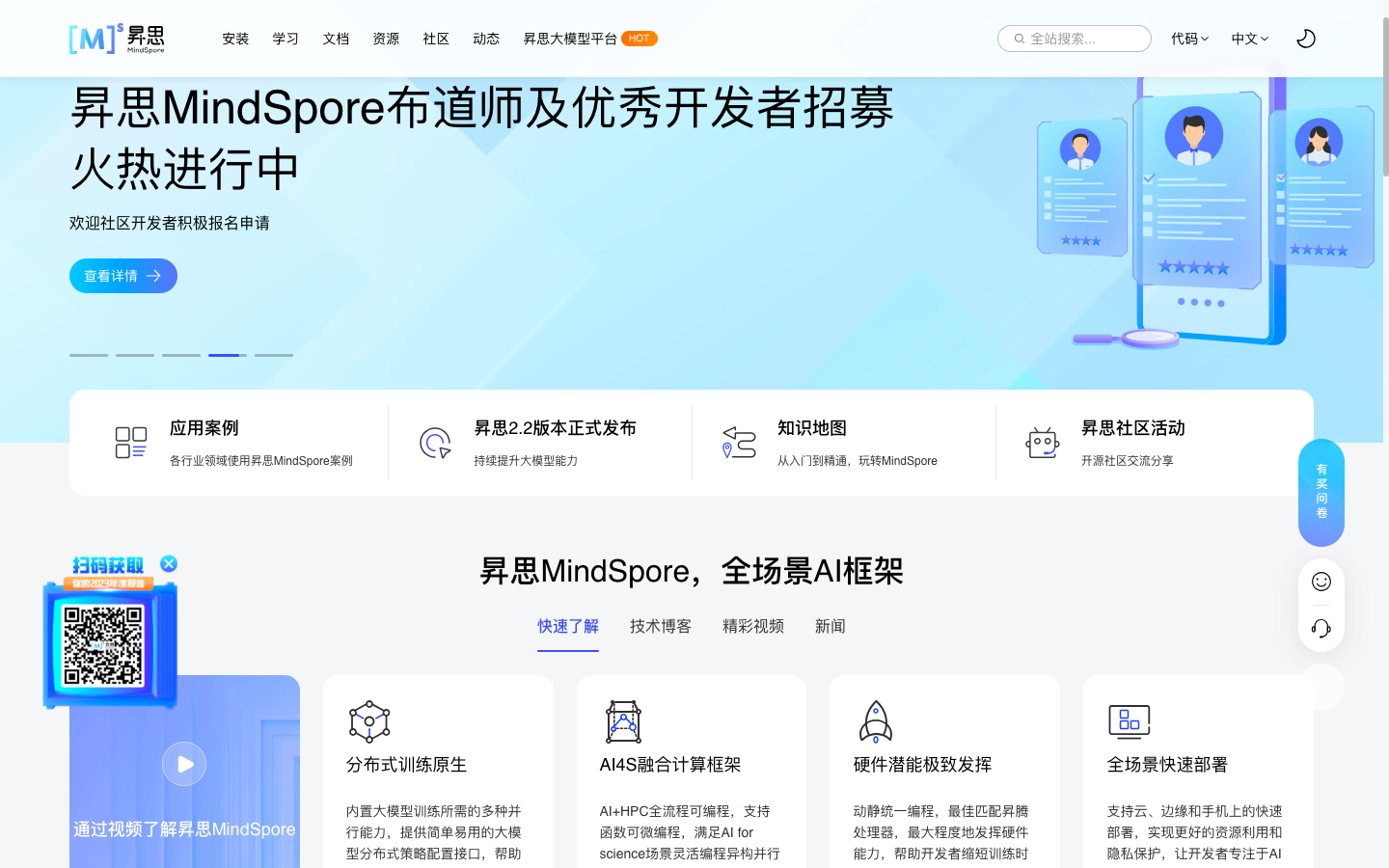The height and width of the screenshot is (868, 1389).
Task: Open the 安装 menu item
Action: point(235,39)
